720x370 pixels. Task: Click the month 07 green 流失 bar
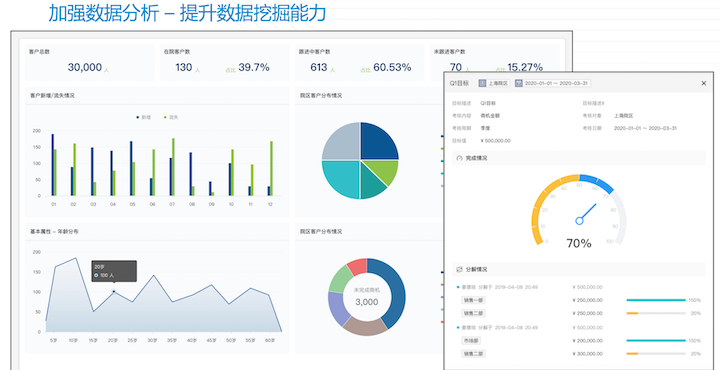[173, 167]
